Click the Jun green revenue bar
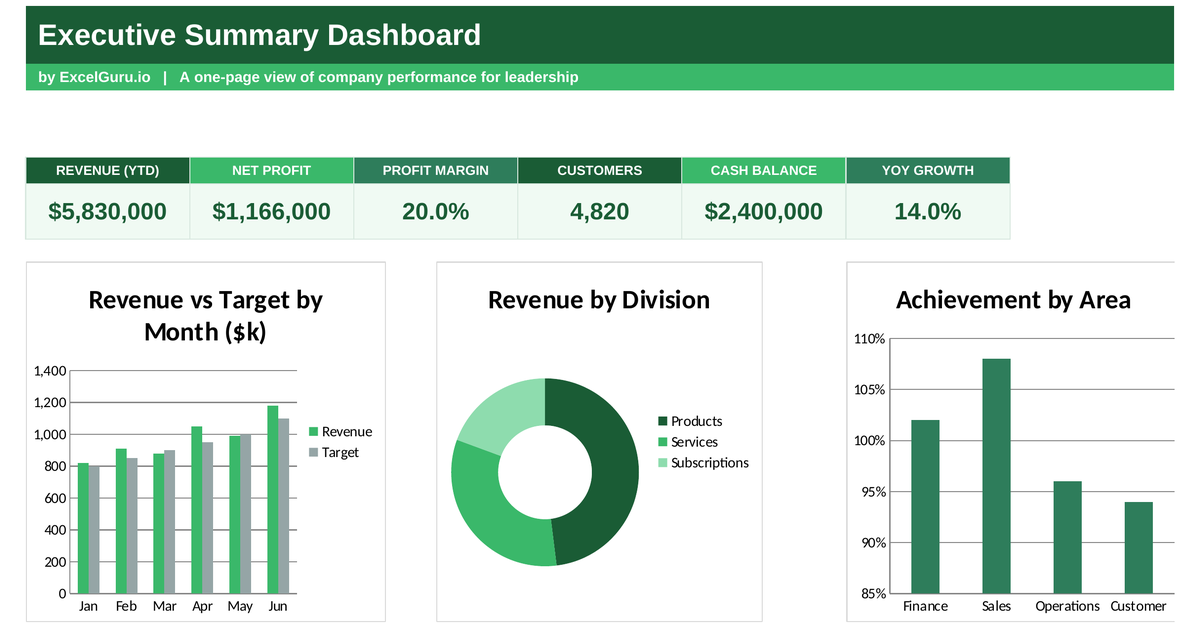Screen dimensions: 1200x628 tap(272, 500)
